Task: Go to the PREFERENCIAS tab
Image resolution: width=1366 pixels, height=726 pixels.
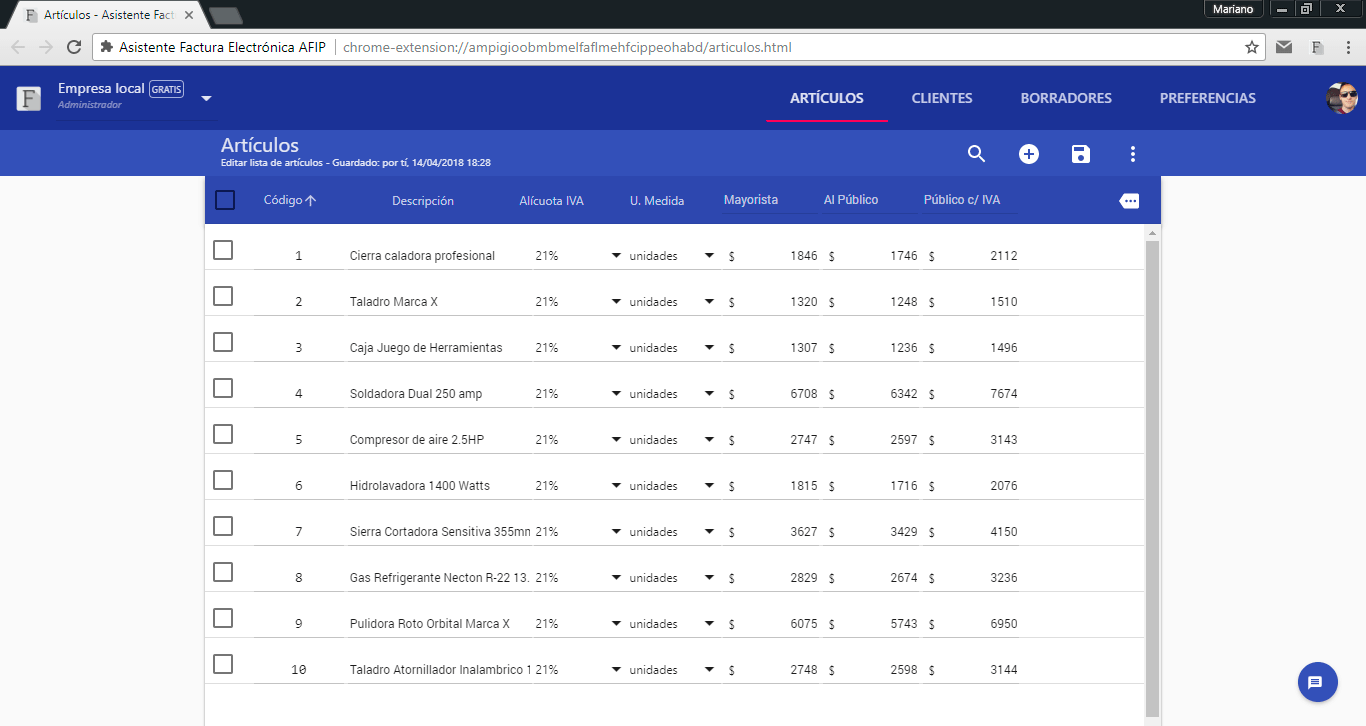Action: [1207, 98]
